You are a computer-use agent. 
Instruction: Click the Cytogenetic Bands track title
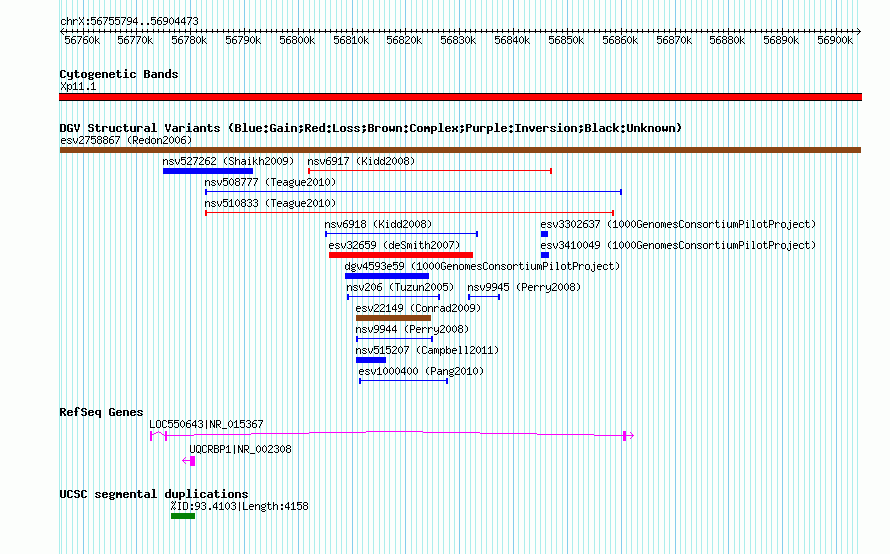119,74
